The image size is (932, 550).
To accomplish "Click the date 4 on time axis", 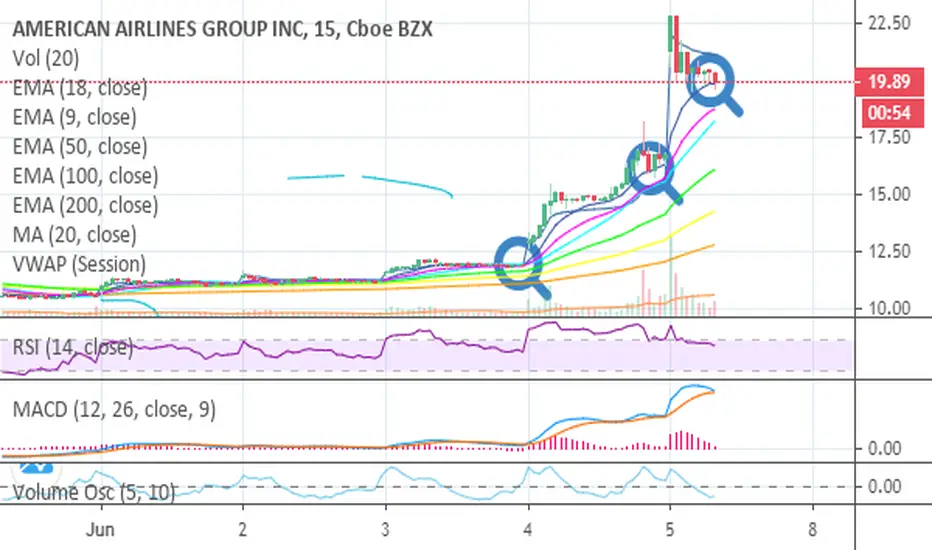I will click(x=528, y=530).
